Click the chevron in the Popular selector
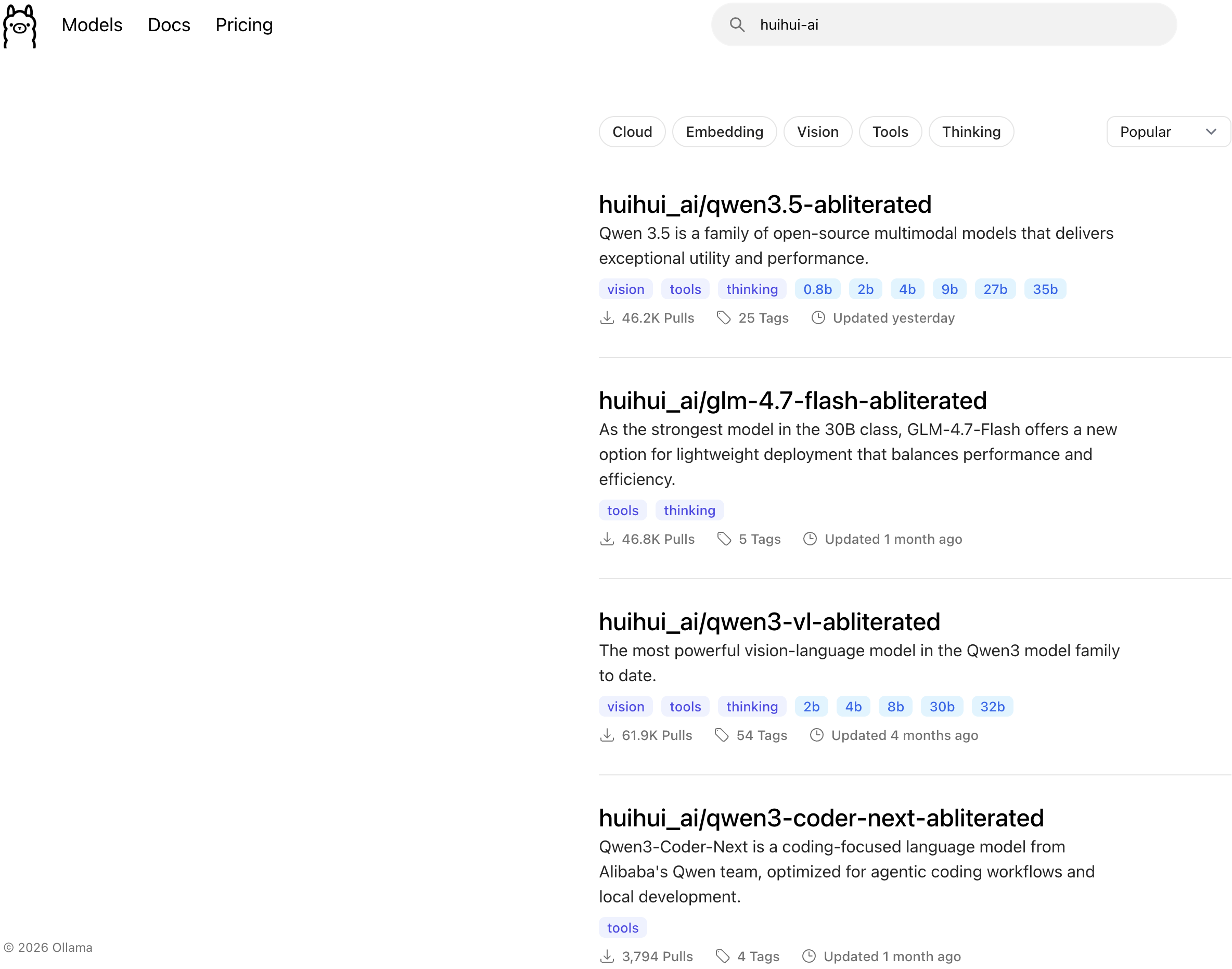Screen dimensions: 1232x969 (1211, 132)
